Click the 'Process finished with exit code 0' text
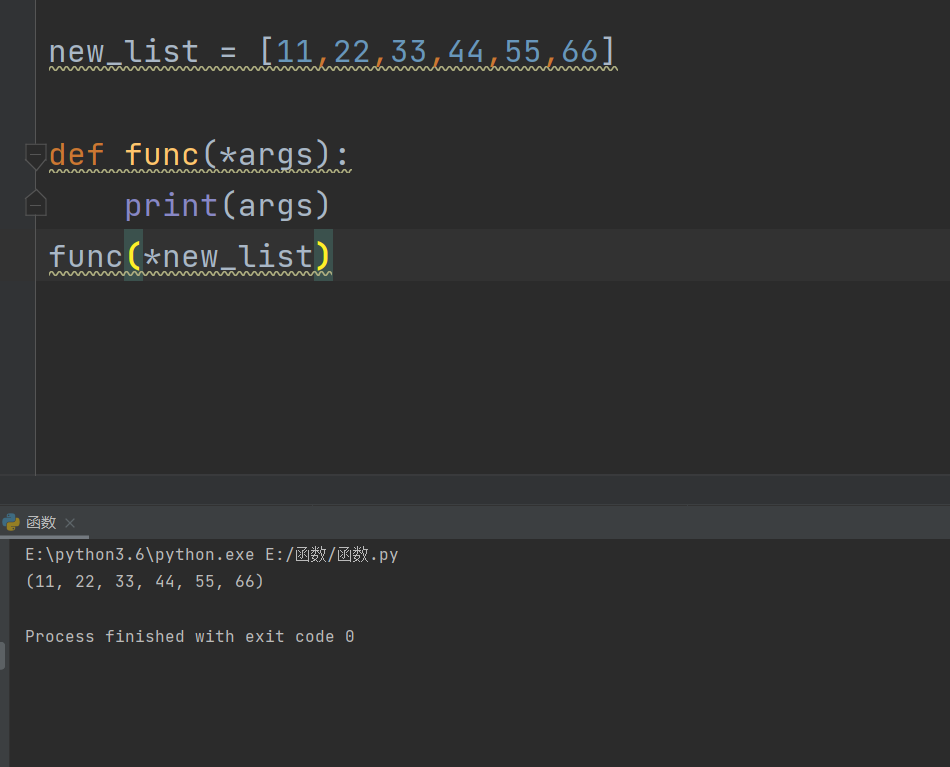 click(190, 636)
